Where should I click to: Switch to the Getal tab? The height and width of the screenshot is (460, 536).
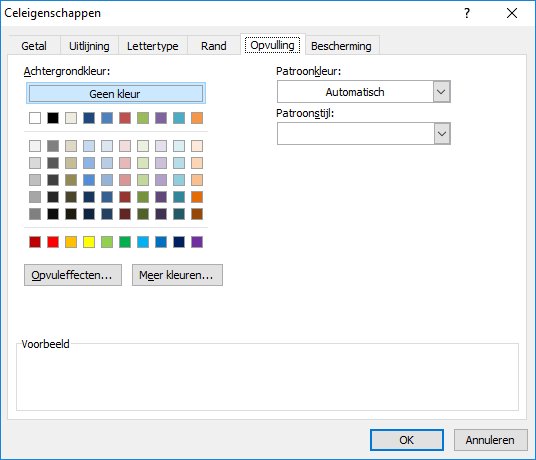coord(34,46)
